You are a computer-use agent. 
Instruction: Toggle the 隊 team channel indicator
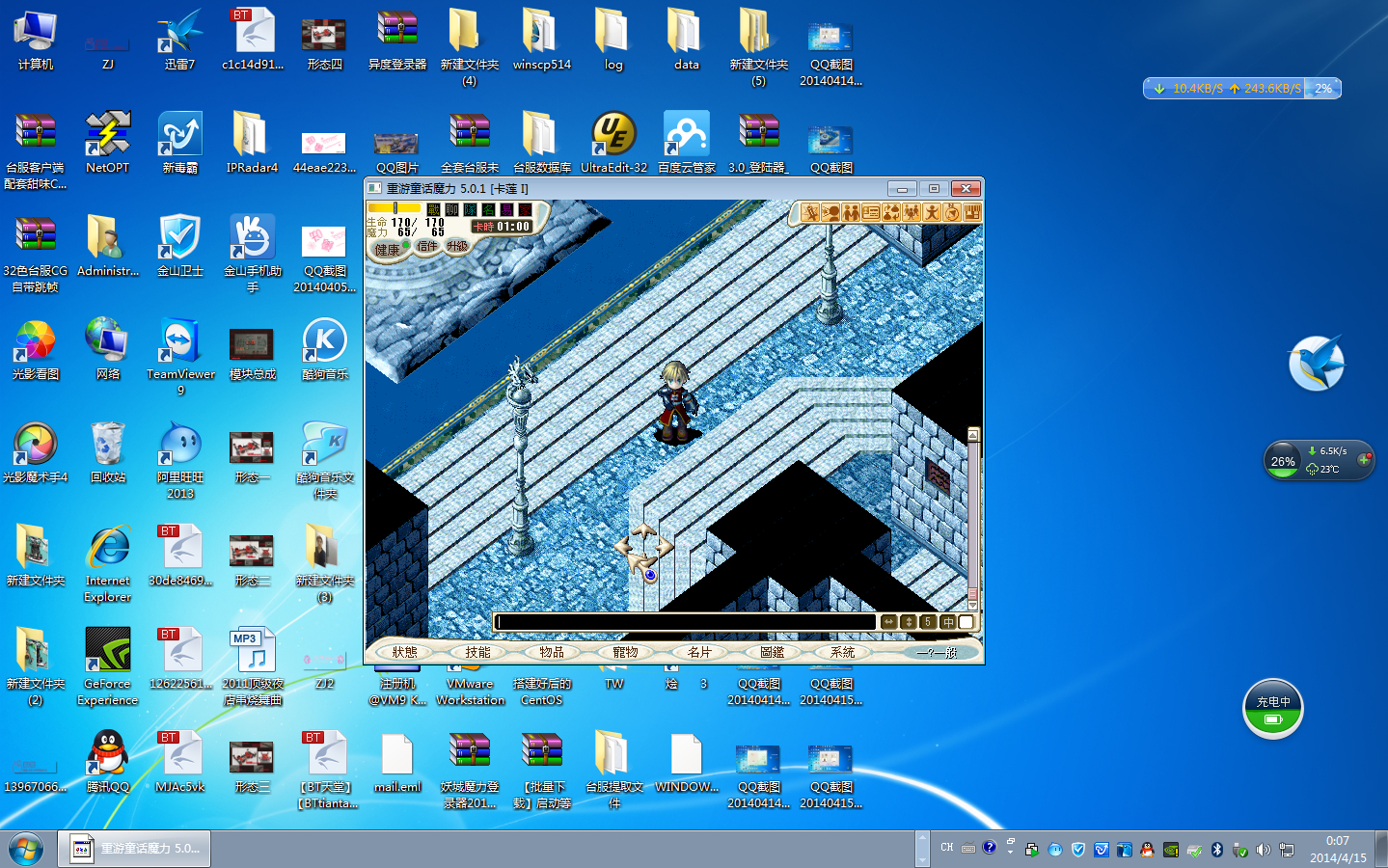(470, 209)
